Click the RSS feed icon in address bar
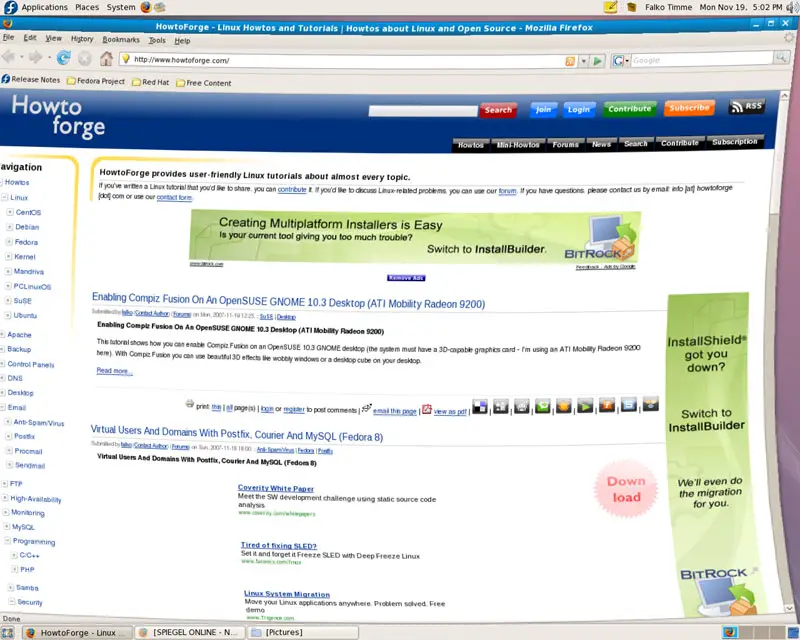 (570, 61)
